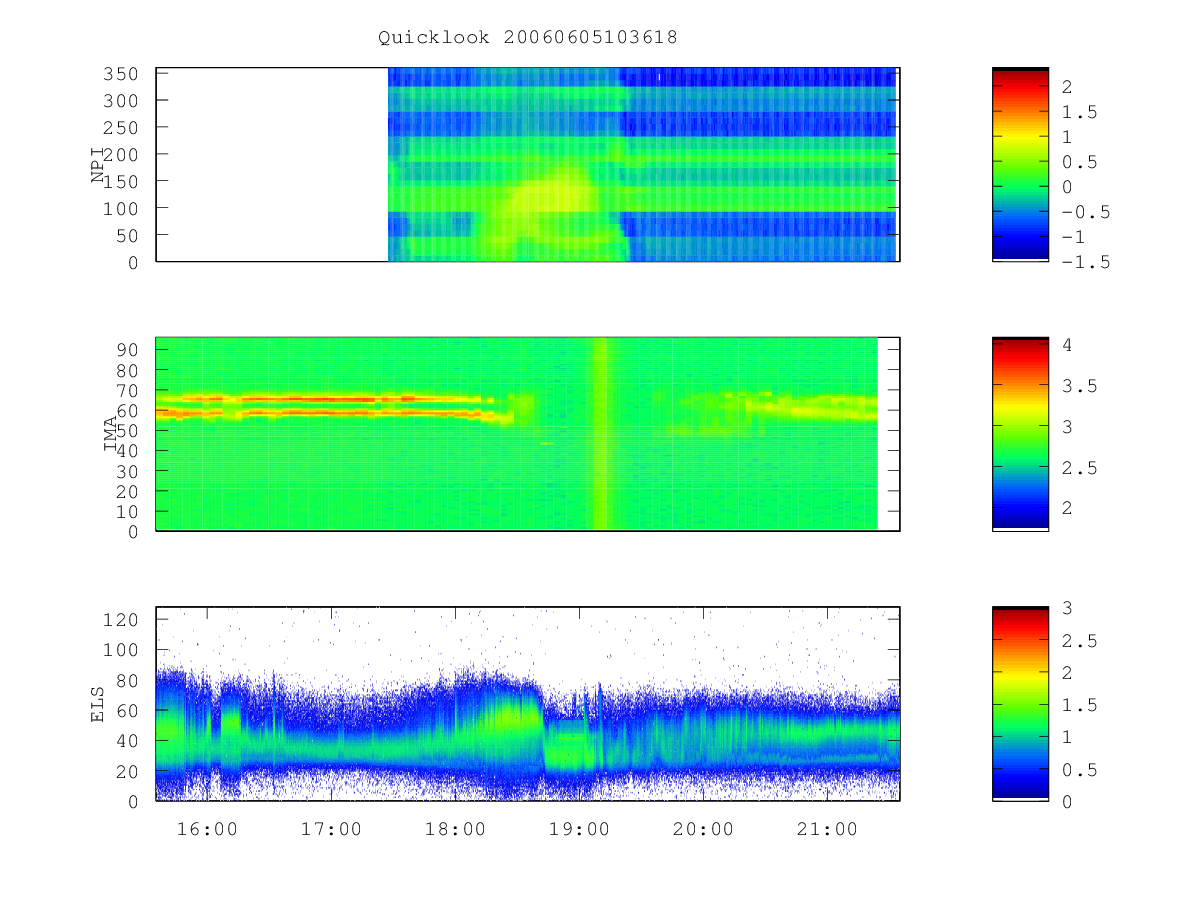
Task: Click the 3 label on ELS color bar
Action: click(x=1067, y=608)
